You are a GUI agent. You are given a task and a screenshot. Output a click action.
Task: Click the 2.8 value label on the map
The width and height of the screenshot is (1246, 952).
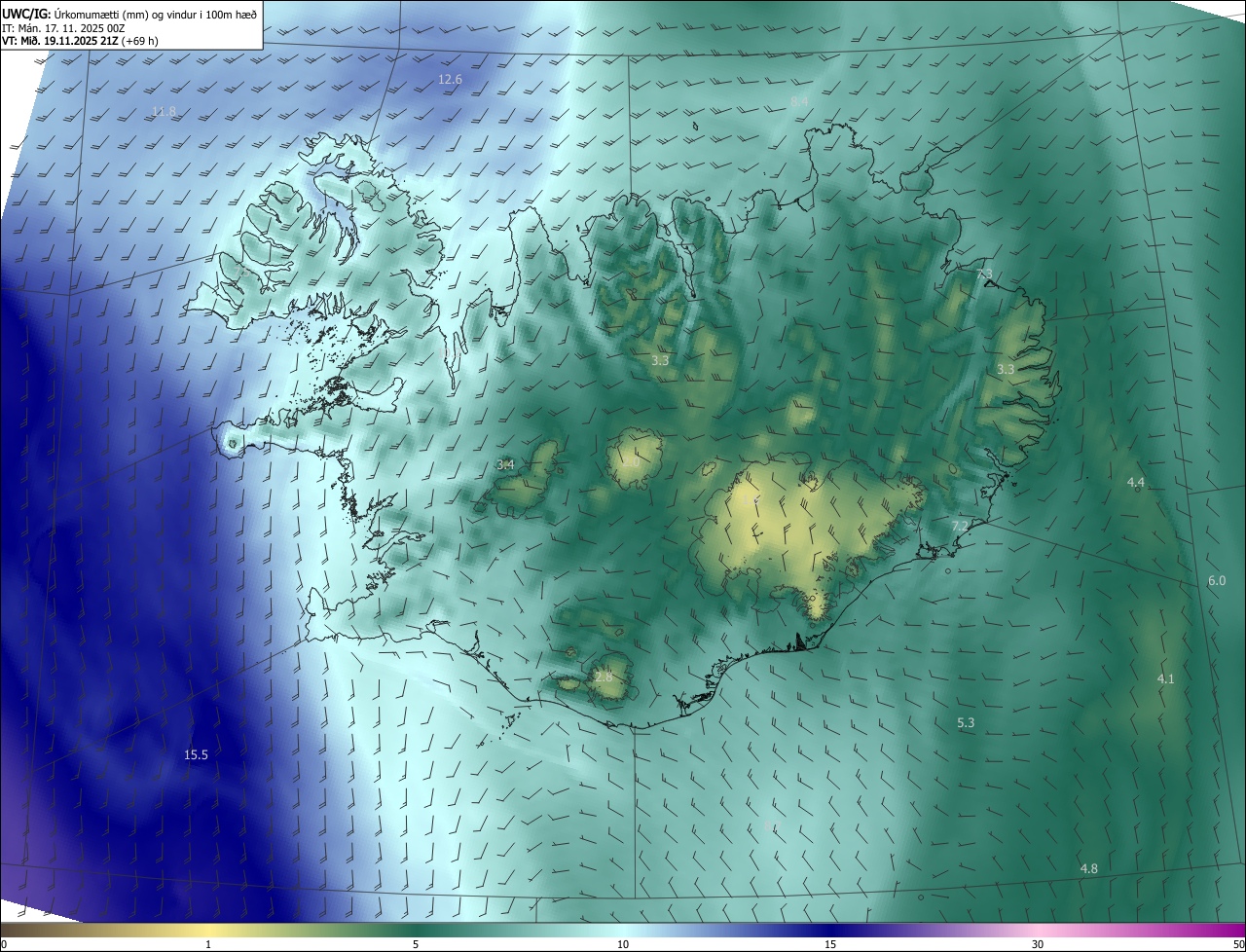pyautogui.click(x=604, y=677)
